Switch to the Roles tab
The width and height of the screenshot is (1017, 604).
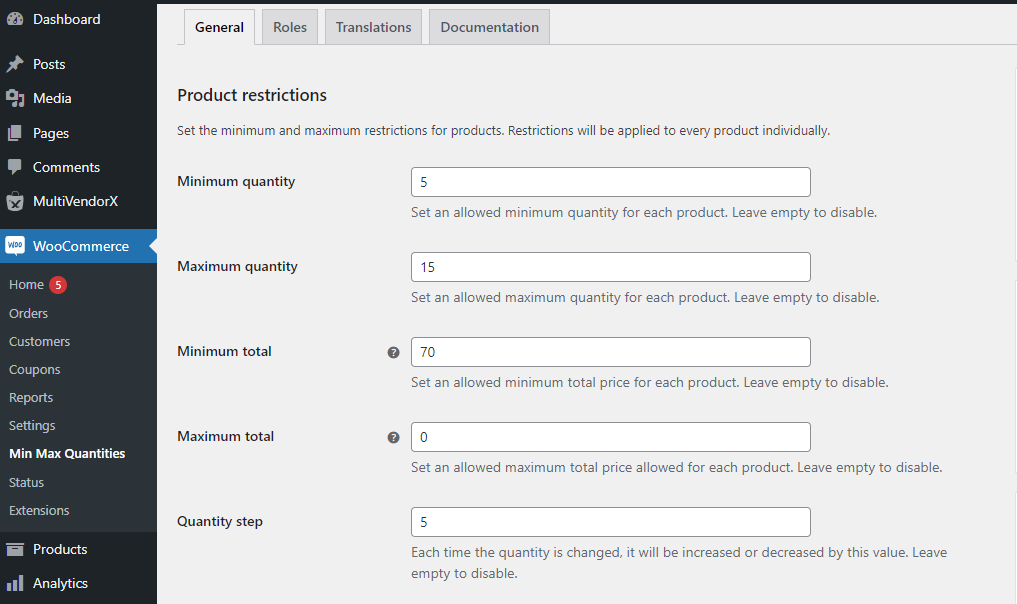pos(290,27)
